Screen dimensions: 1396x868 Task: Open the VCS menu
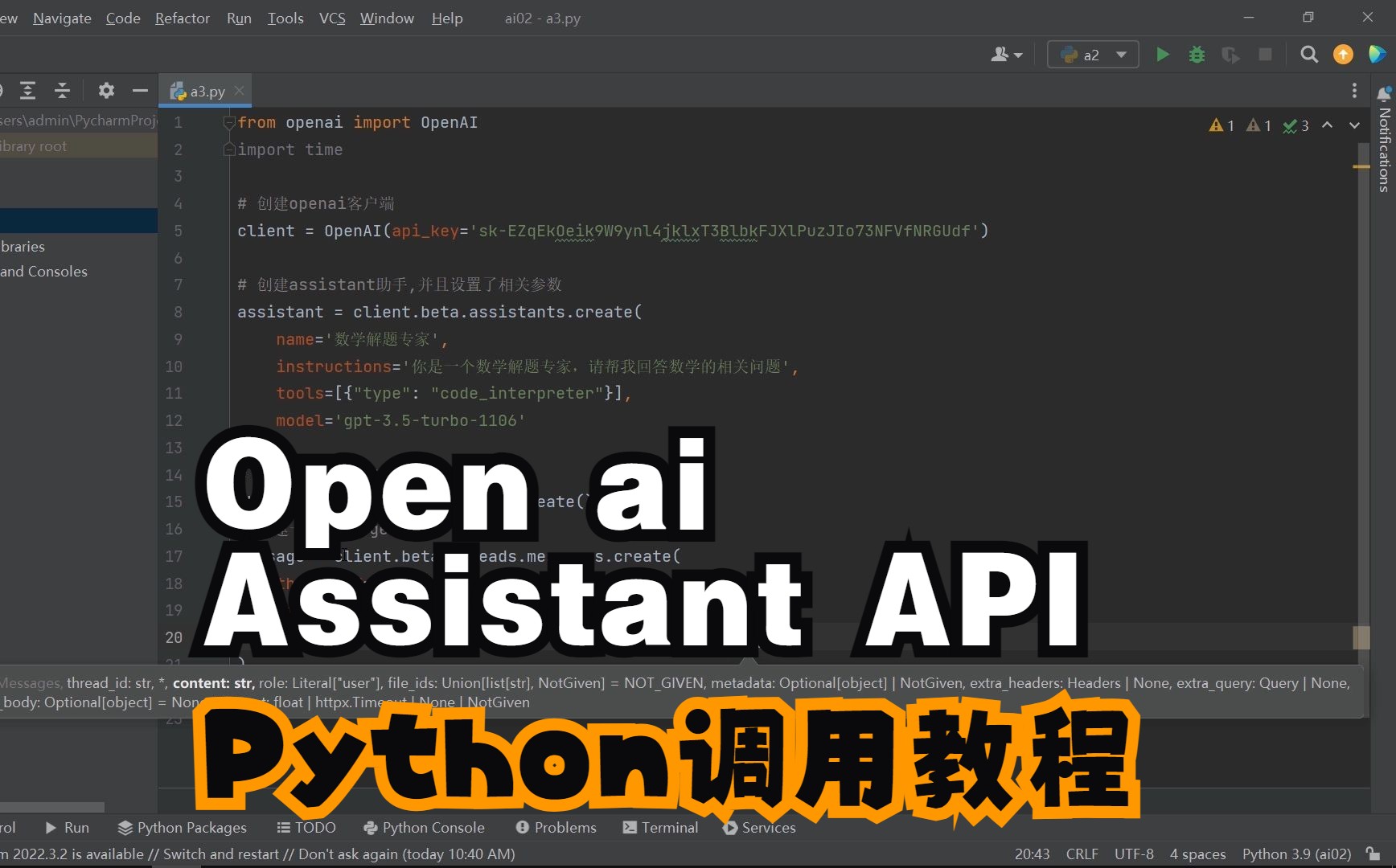[x=332, y=18]
